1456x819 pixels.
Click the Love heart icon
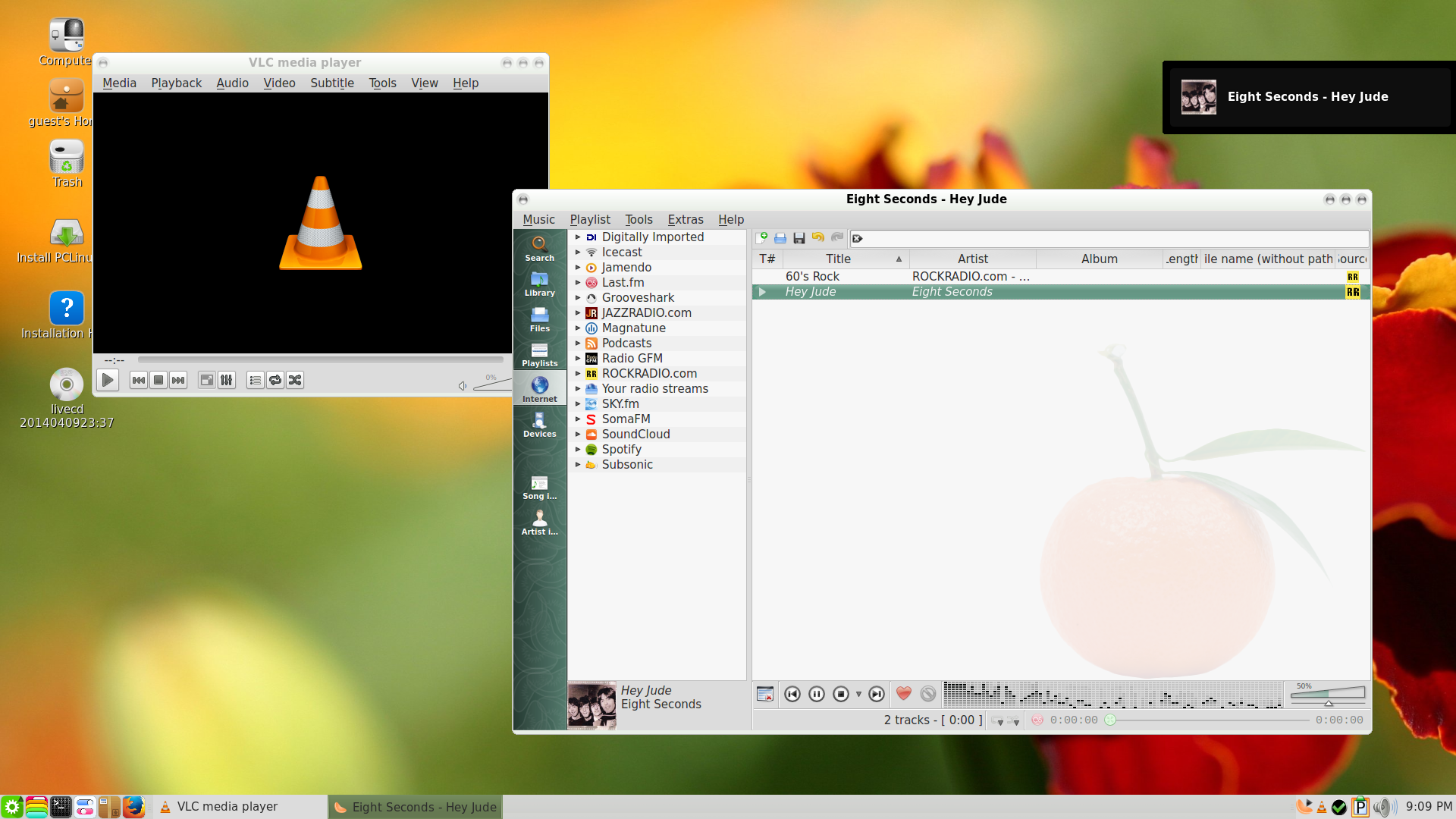[903, 694]
